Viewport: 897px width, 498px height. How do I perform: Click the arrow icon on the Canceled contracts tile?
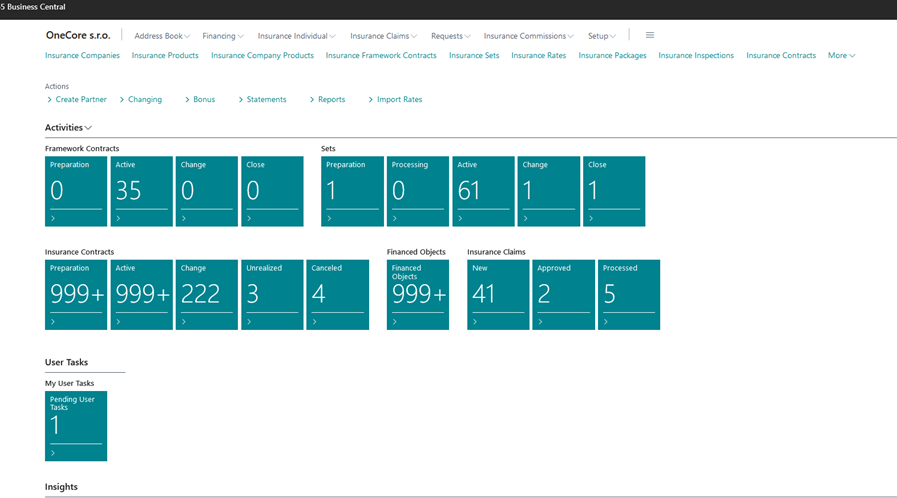click(314, 322)
